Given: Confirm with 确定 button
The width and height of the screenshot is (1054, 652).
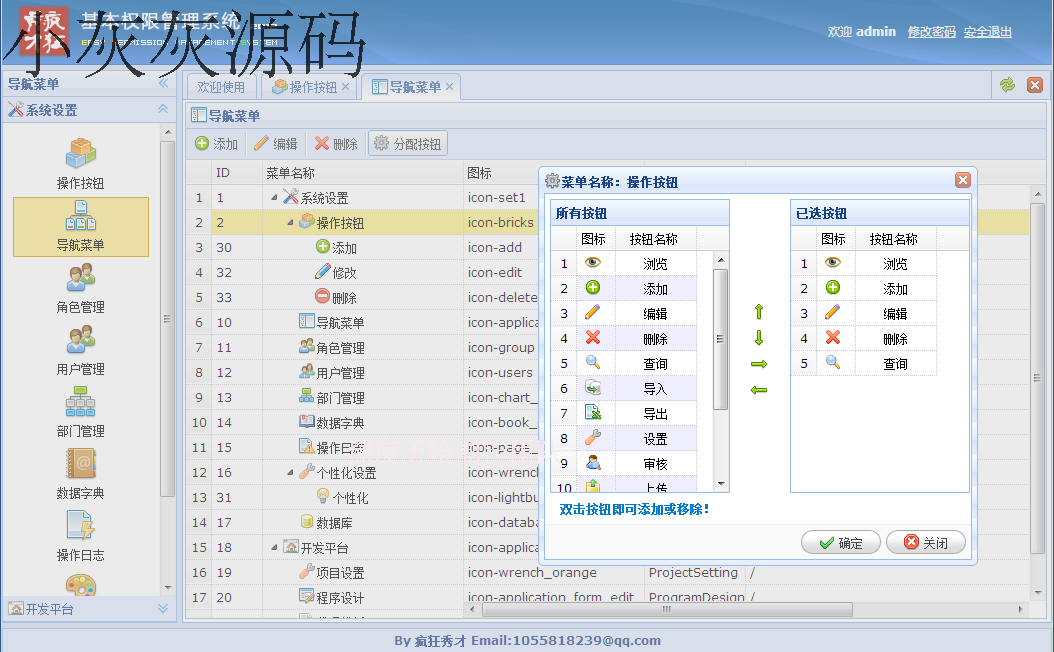Looking at the screenshot, I should pos(841,542).
